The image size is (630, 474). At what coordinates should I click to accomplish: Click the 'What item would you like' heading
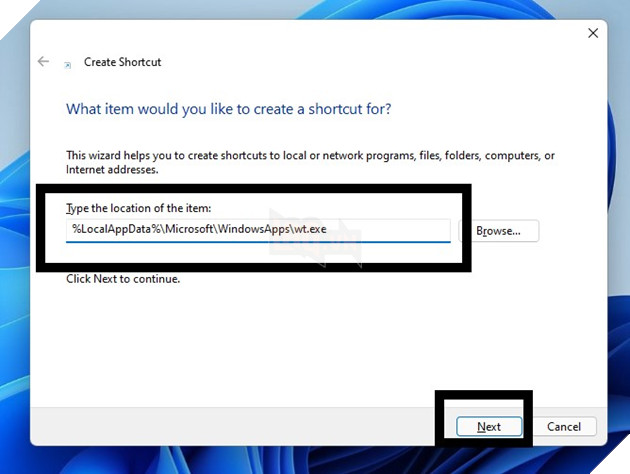[x=229, y=109]
